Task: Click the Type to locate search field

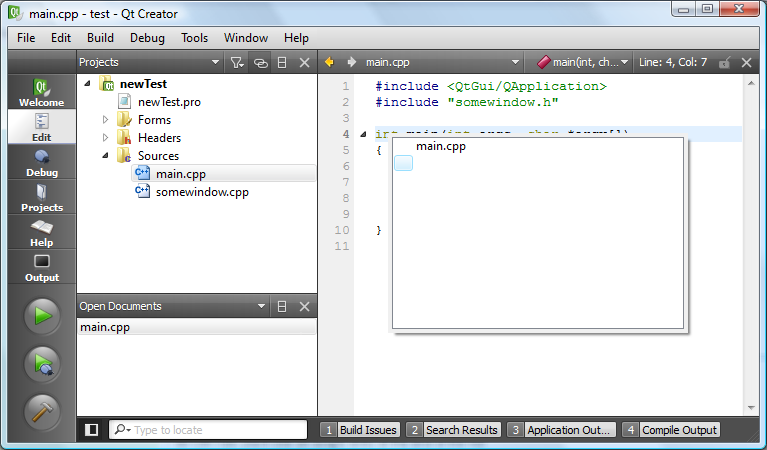Action: (216, 430)
